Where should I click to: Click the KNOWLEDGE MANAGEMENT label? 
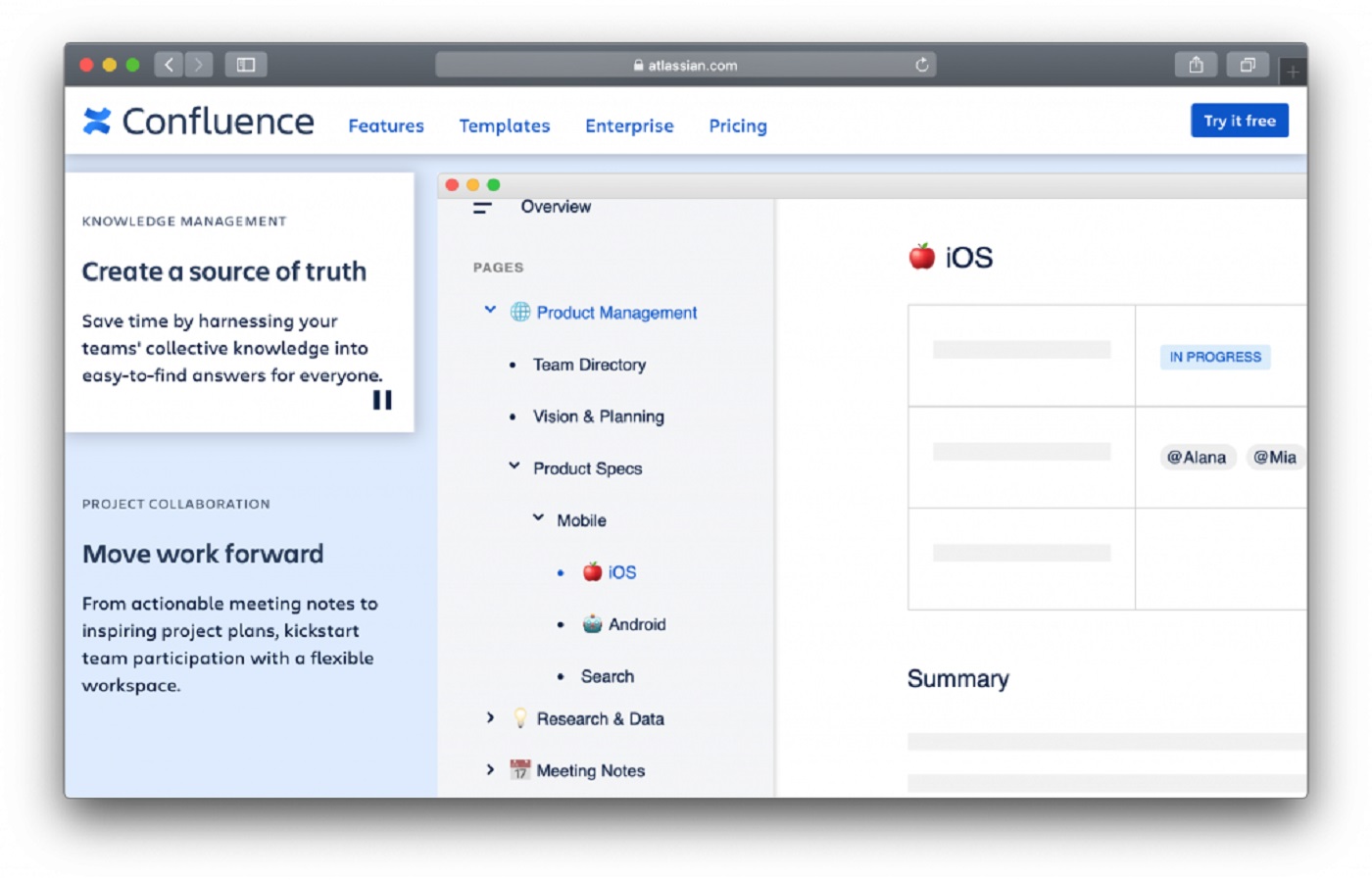(184, 221)
